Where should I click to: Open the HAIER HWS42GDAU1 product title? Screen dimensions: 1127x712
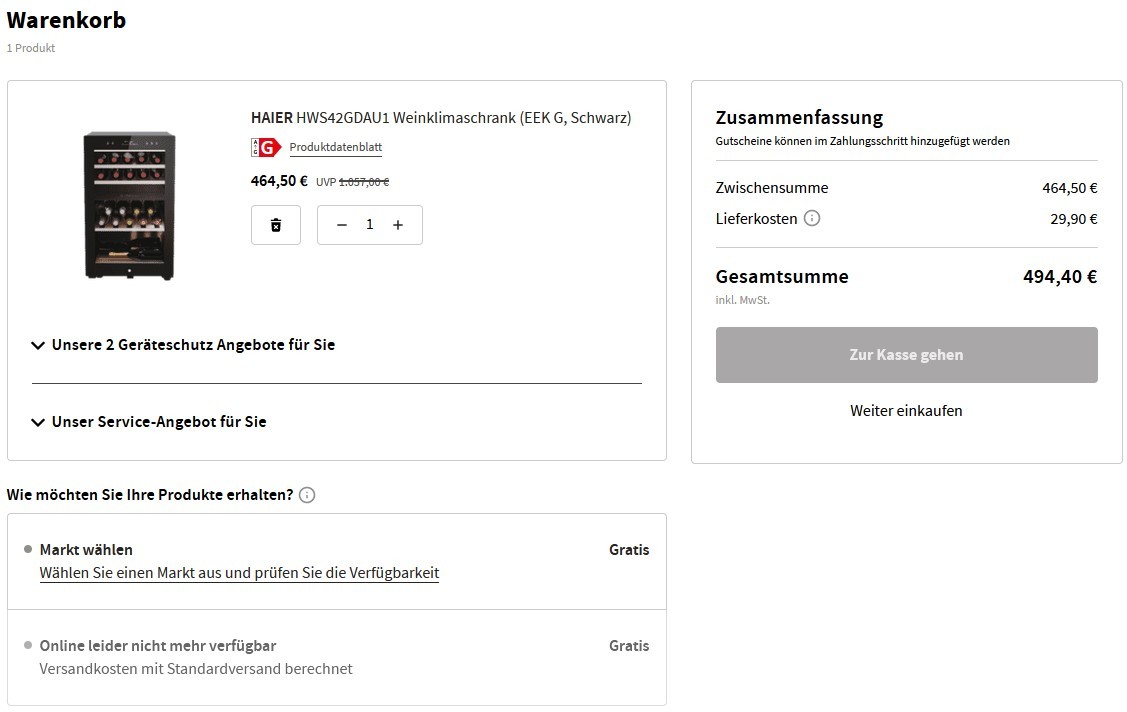[x=441, y=118]
